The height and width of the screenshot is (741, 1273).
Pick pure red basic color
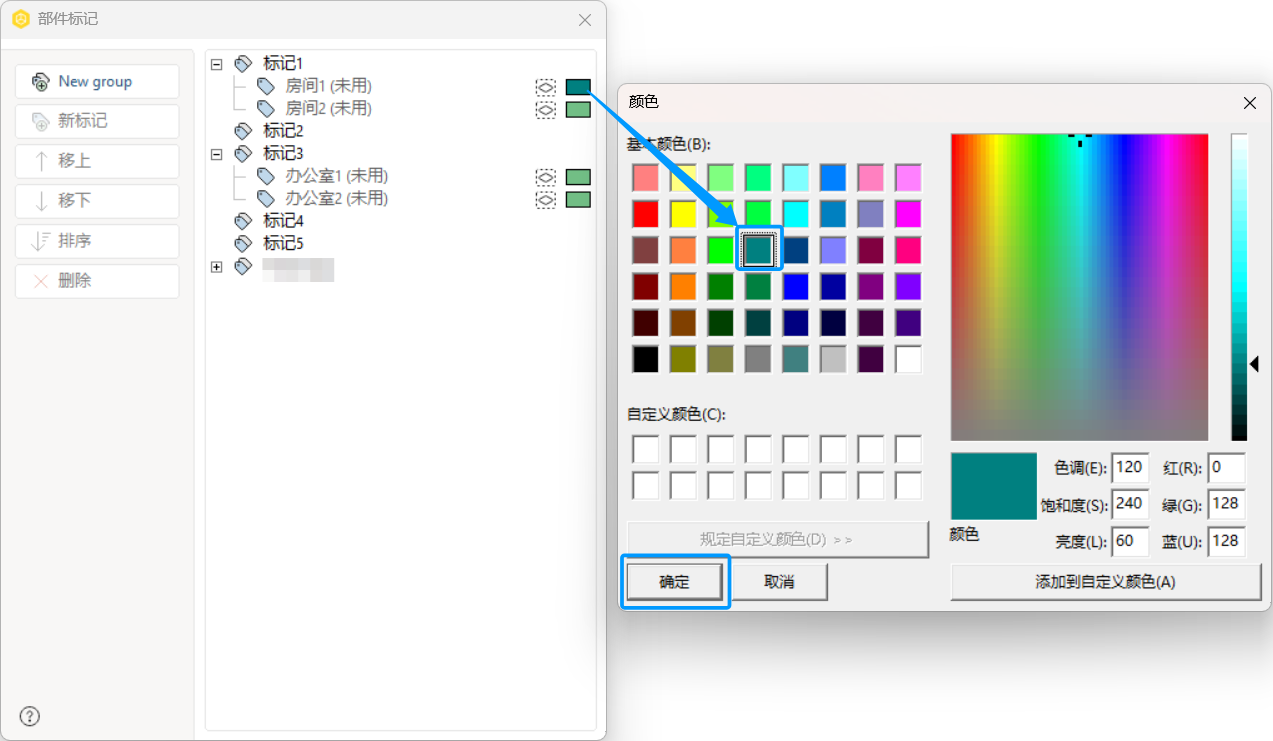646,214
